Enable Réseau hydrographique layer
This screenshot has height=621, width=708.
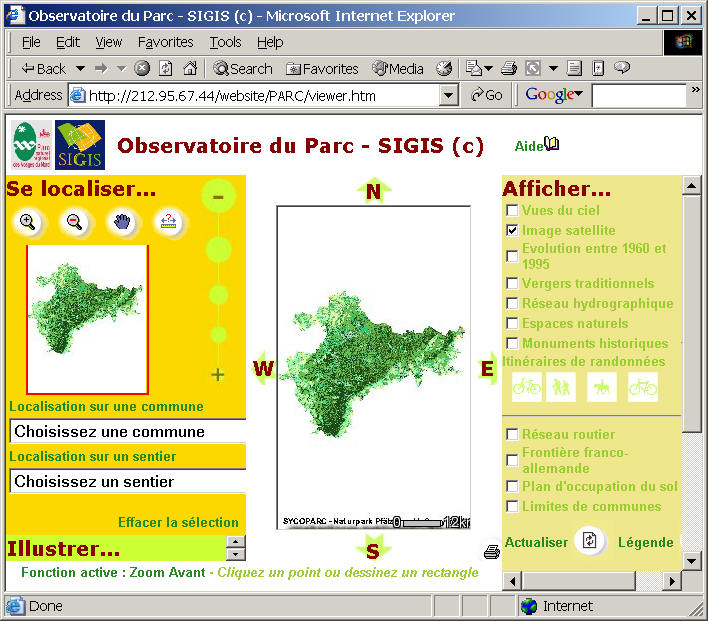[x=512, y=303]
